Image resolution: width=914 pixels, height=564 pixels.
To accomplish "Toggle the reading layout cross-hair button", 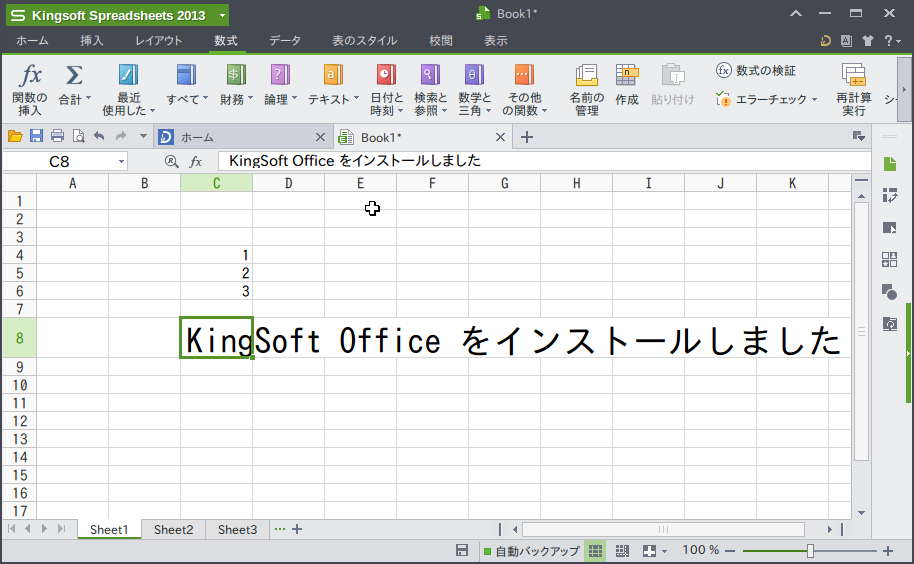I will click(649, 551).
